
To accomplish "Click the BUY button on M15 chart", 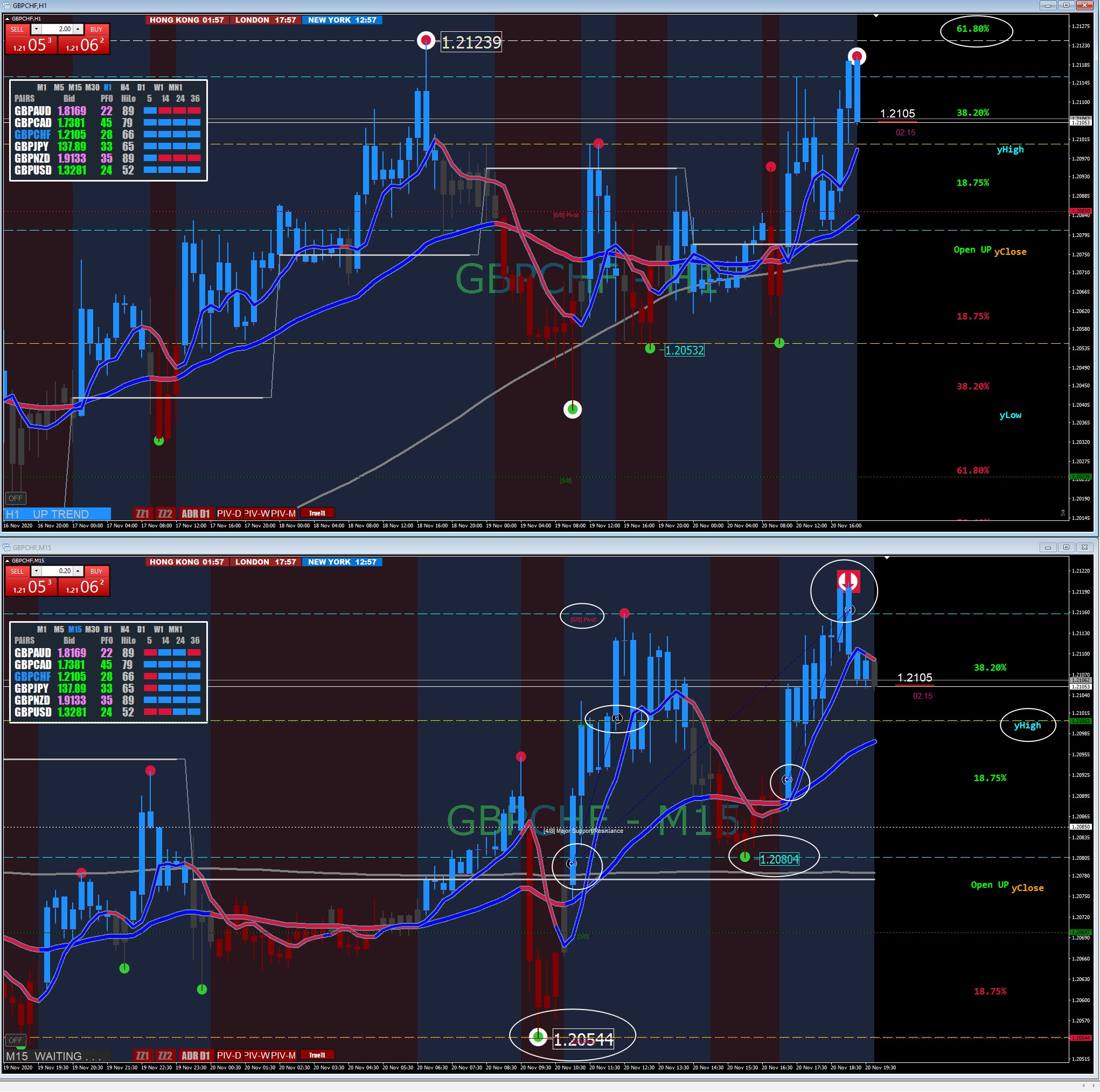I will click(96, 571).
